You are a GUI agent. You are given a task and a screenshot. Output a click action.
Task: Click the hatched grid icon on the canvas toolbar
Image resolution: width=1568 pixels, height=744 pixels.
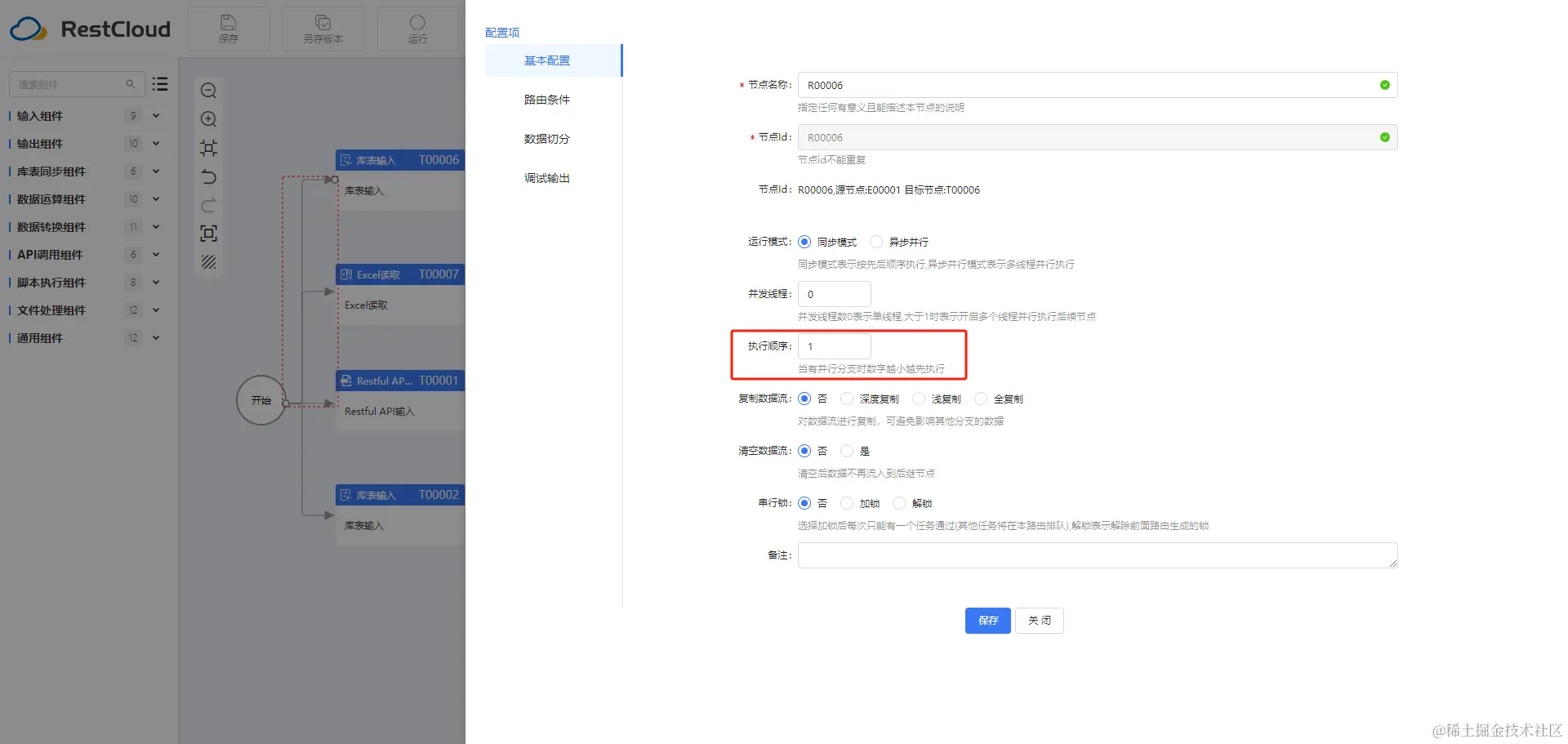pos(209,262)
